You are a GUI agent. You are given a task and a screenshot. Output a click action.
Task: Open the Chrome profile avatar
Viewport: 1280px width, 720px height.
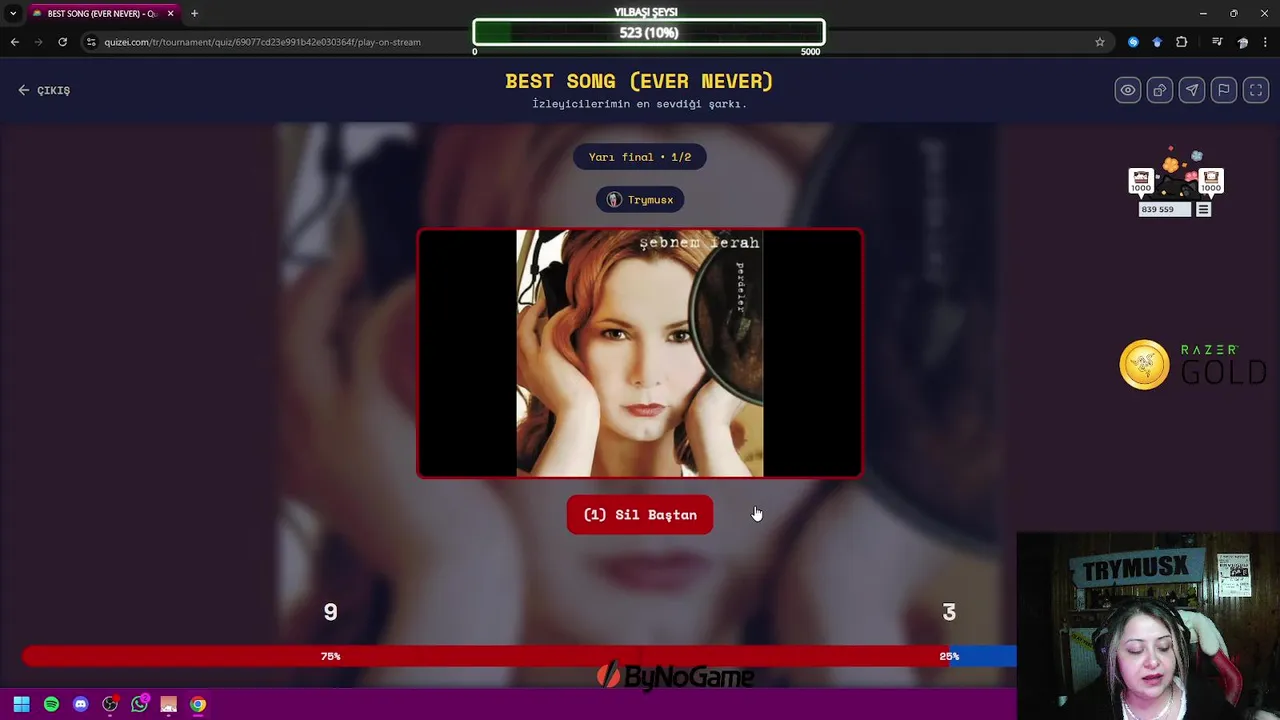point(1242,42)
